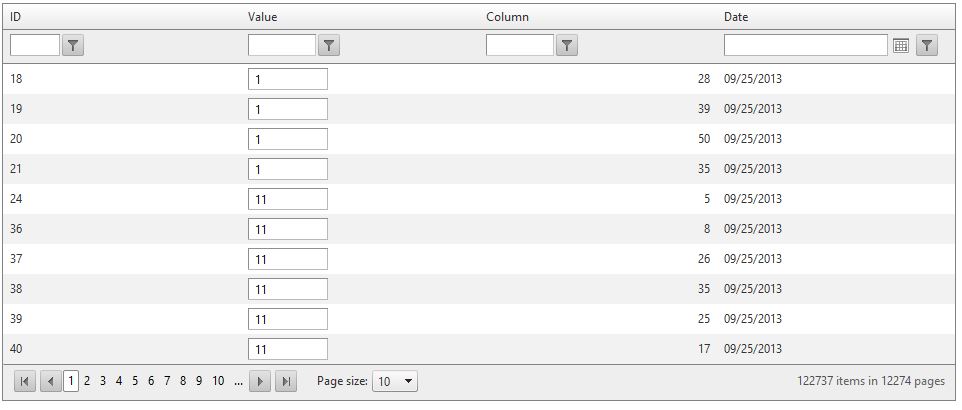Open the Date column filter menu
This screenshot has width=962, height=410.
tap(927, 45)
